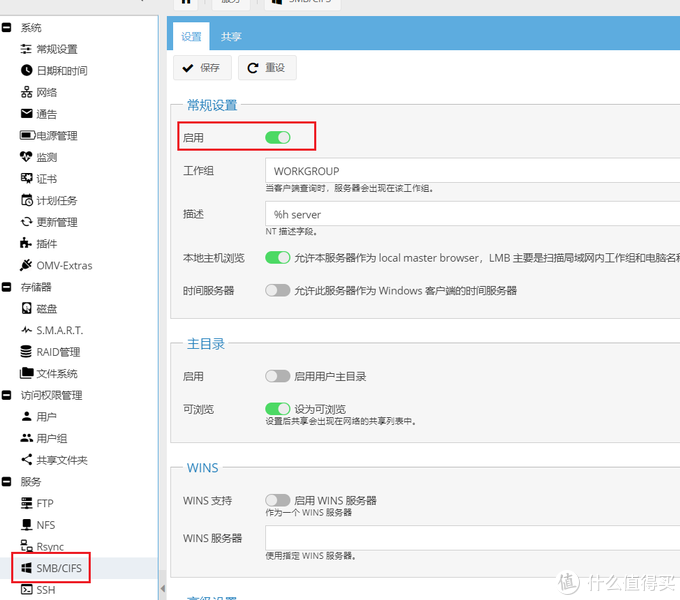This screenshot has height=600, width=680.
Task: Click the database icon for RAID管理
Action: tap(26, 352)
